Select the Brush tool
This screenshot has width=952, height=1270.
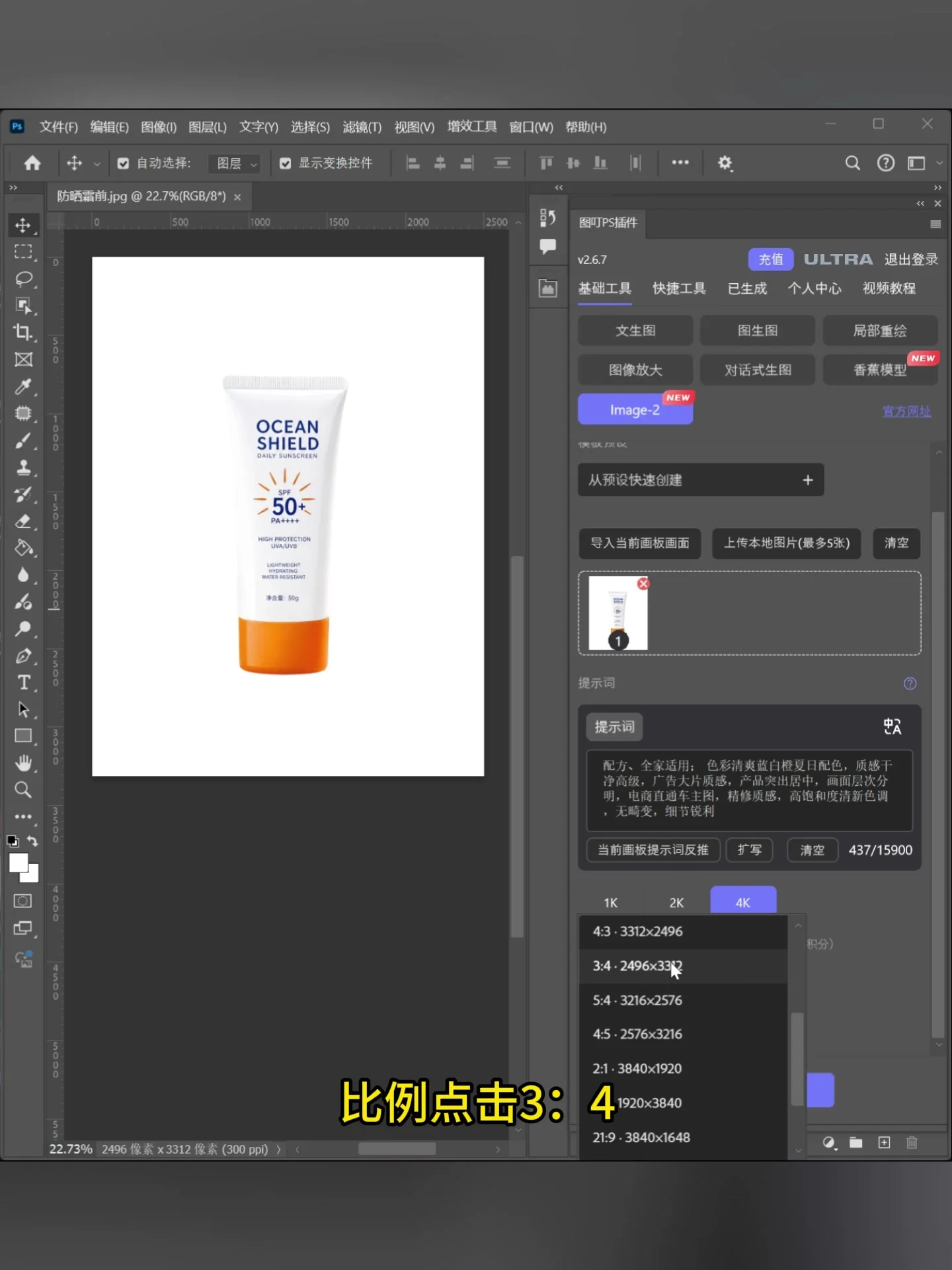click(x=23, y=441)
